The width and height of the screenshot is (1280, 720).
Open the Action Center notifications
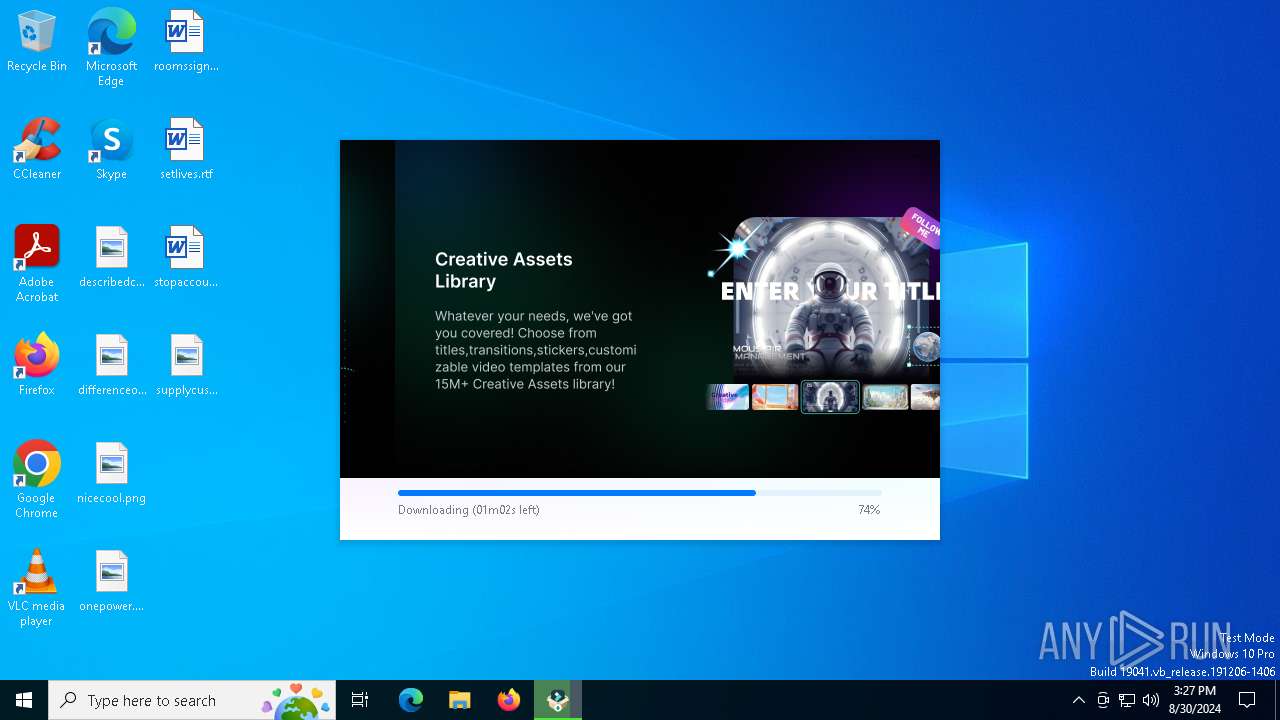(x=1247, y=700)
